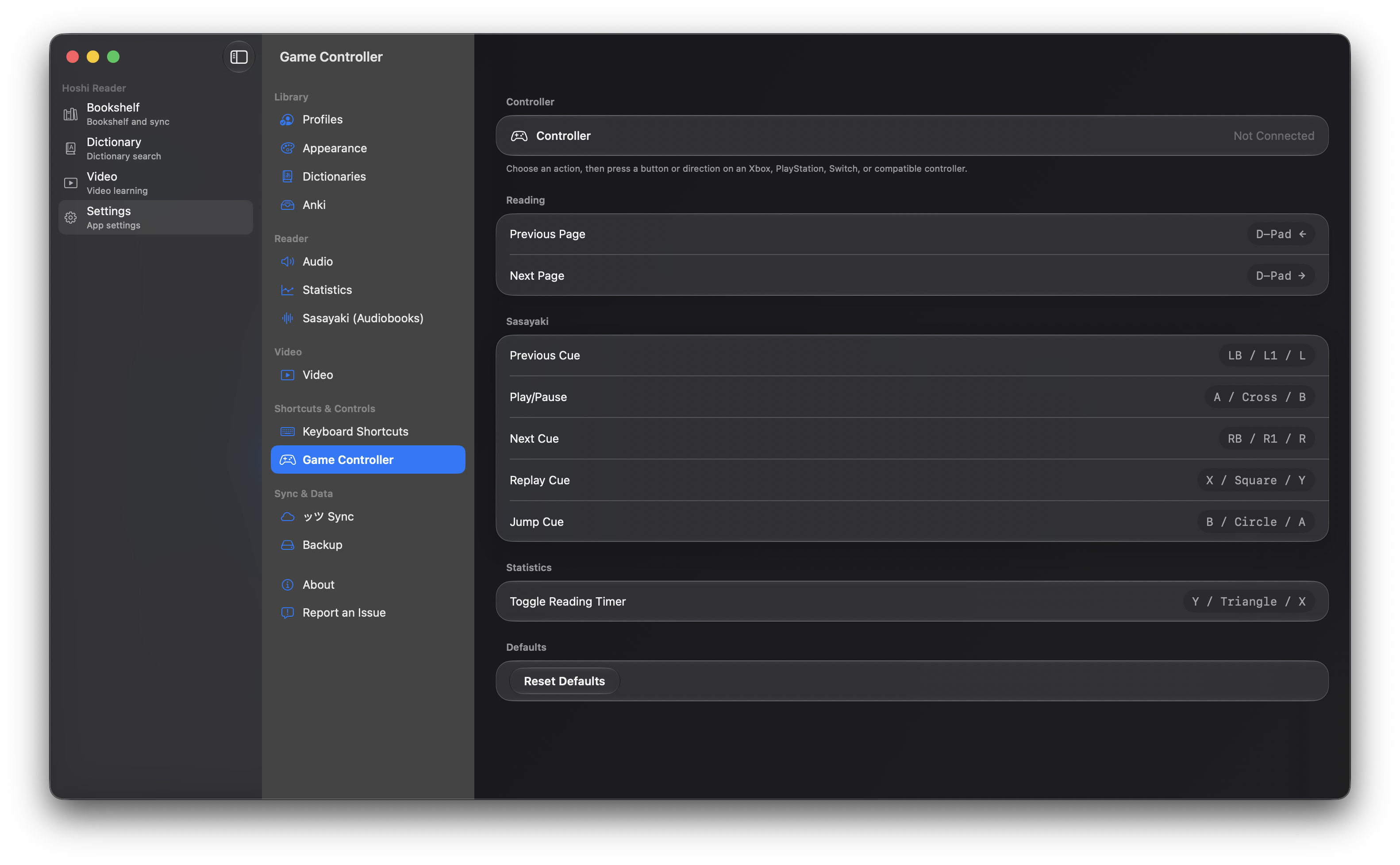Click the Game Controller page title

(x=331, y=57)
